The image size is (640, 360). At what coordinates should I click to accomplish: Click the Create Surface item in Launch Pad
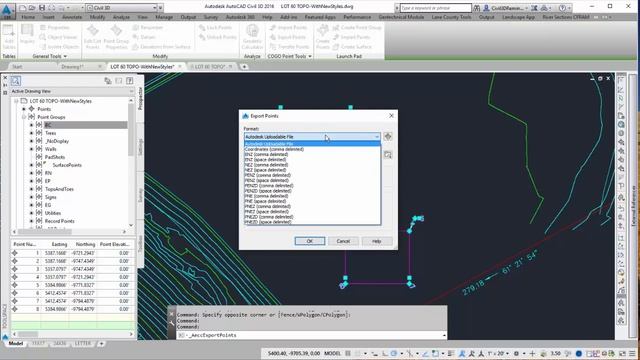tap(352, 47)
